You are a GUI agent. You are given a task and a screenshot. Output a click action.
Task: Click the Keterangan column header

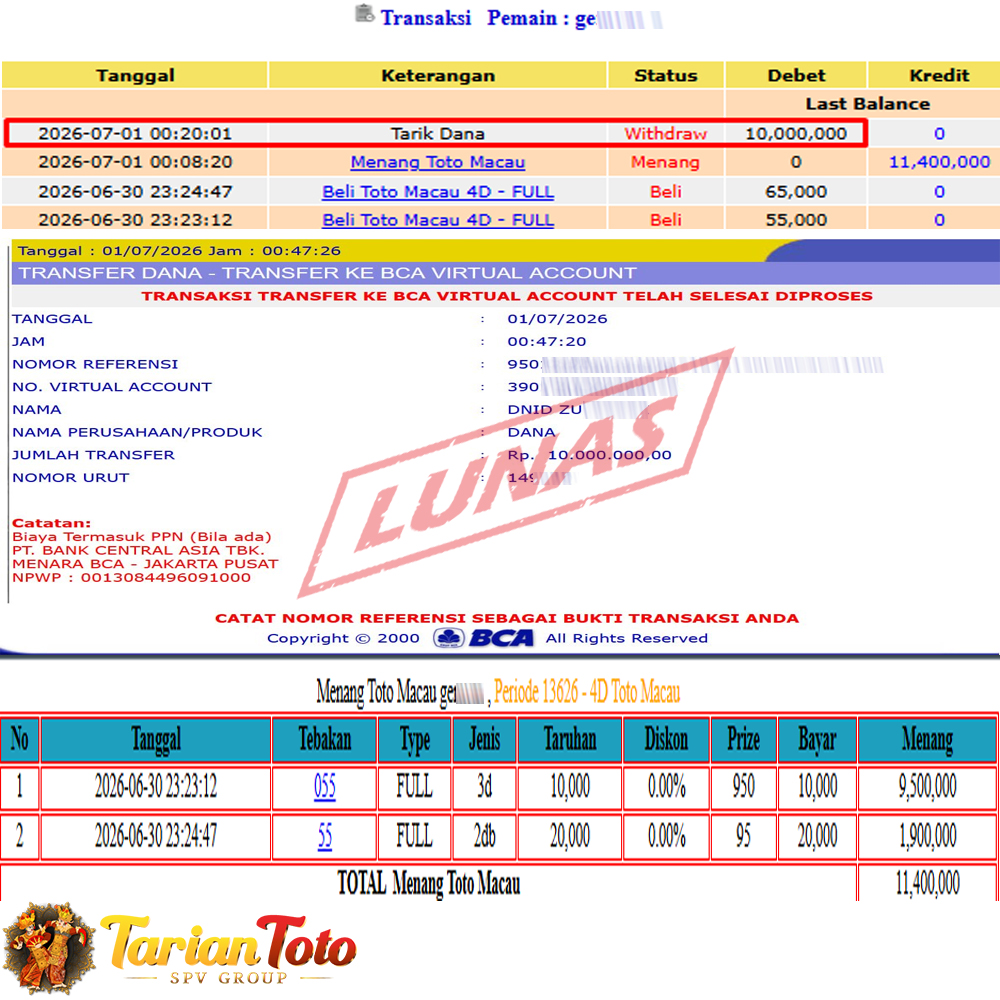click(x=438, y=75)
